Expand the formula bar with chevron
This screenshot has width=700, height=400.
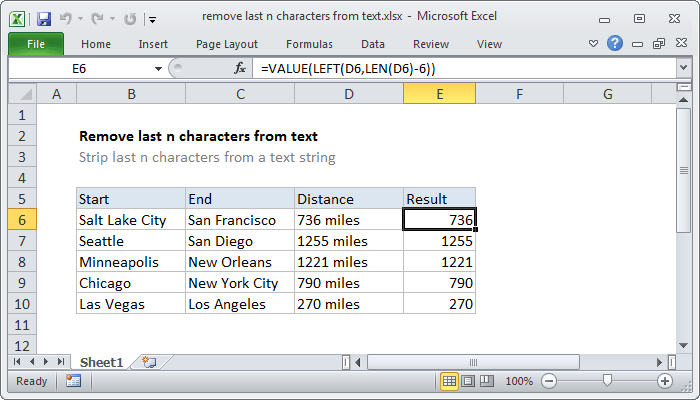[x=683, y=68]
